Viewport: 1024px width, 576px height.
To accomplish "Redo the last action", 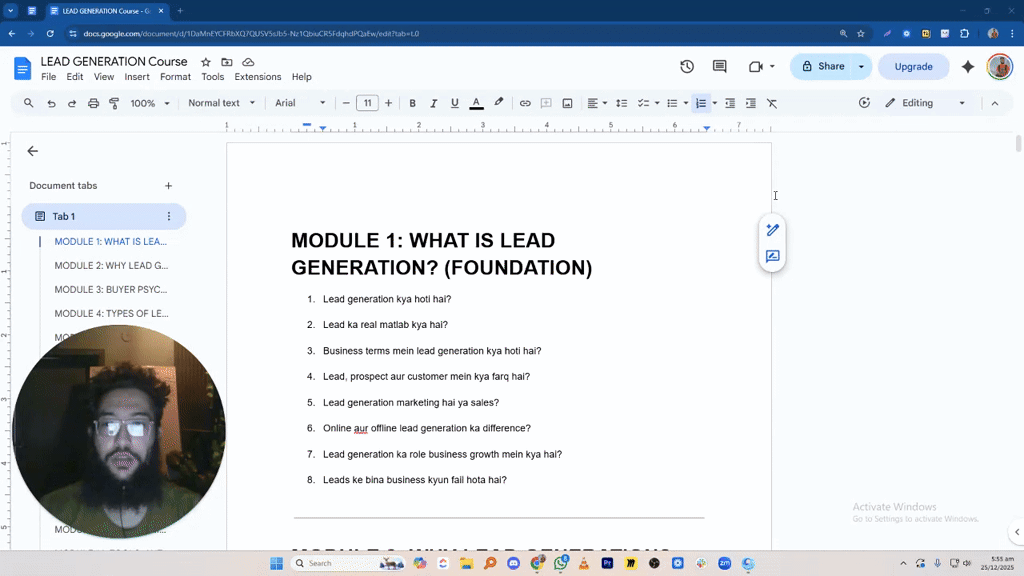I will point(72,103).
